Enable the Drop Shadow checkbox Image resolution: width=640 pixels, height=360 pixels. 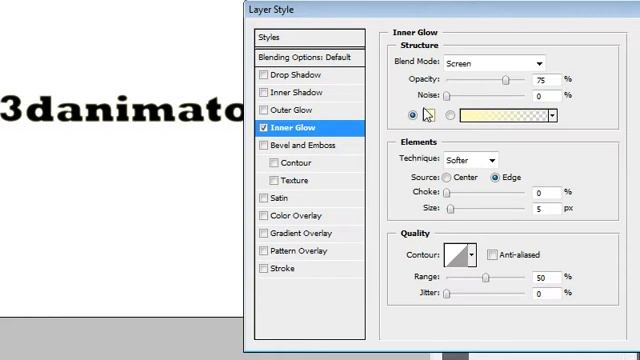tap(263, 75)
